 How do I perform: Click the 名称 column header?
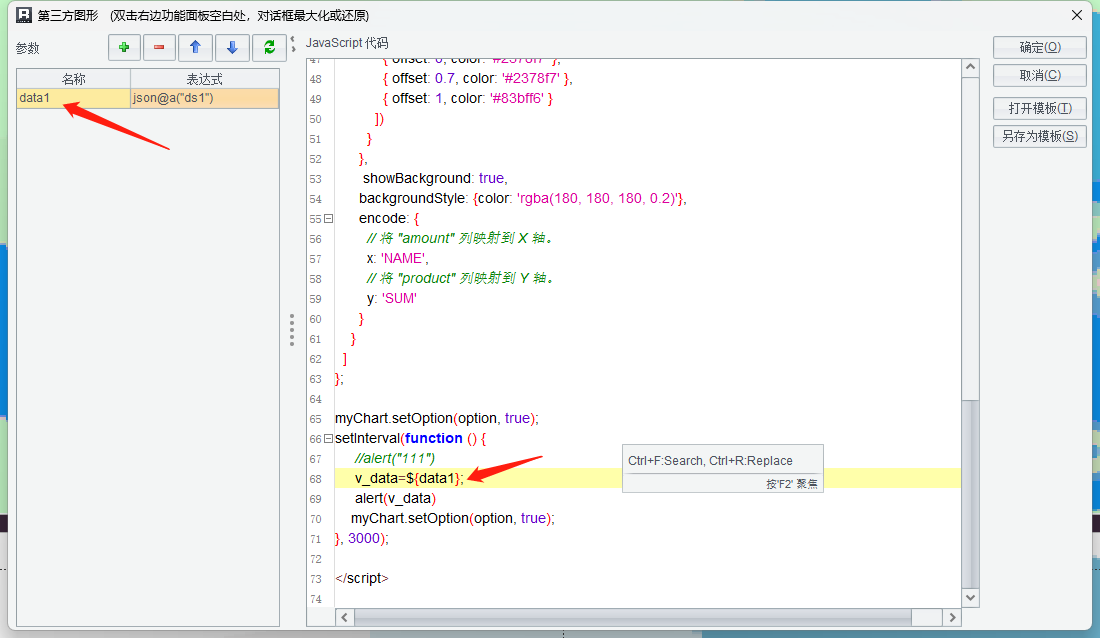pyautogui.click(x=74, y=79)
